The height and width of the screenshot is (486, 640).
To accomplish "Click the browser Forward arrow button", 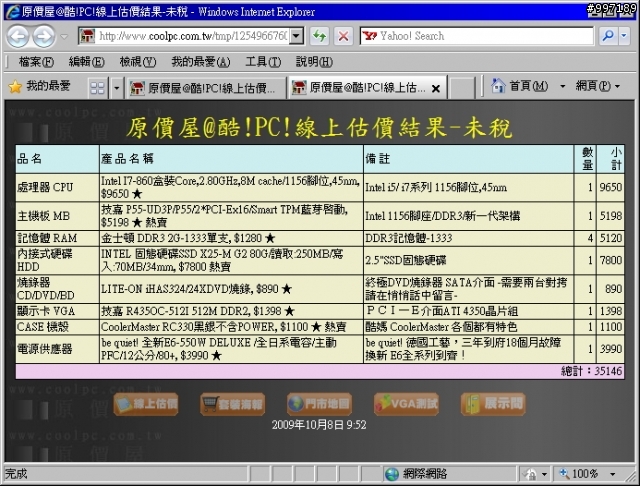I will (x=44, y=36).
